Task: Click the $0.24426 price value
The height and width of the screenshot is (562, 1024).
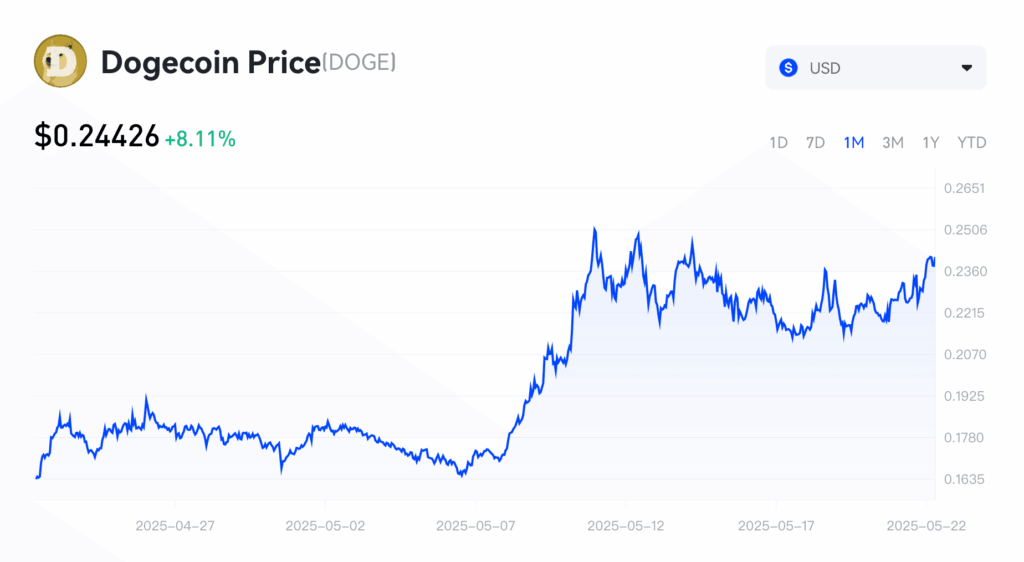Action: click(97, 136)
